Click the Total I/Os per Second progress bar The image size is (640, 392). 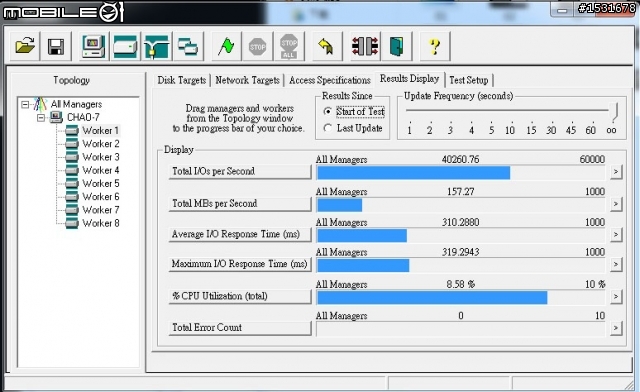point(461,173)
